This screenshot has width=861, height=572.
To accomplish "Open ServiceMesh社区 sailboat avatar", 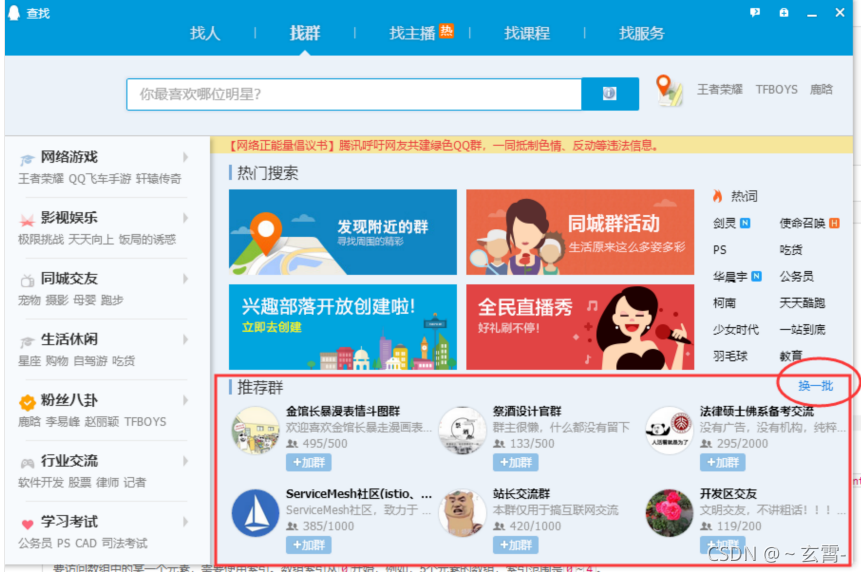I will tap(255, 513).
